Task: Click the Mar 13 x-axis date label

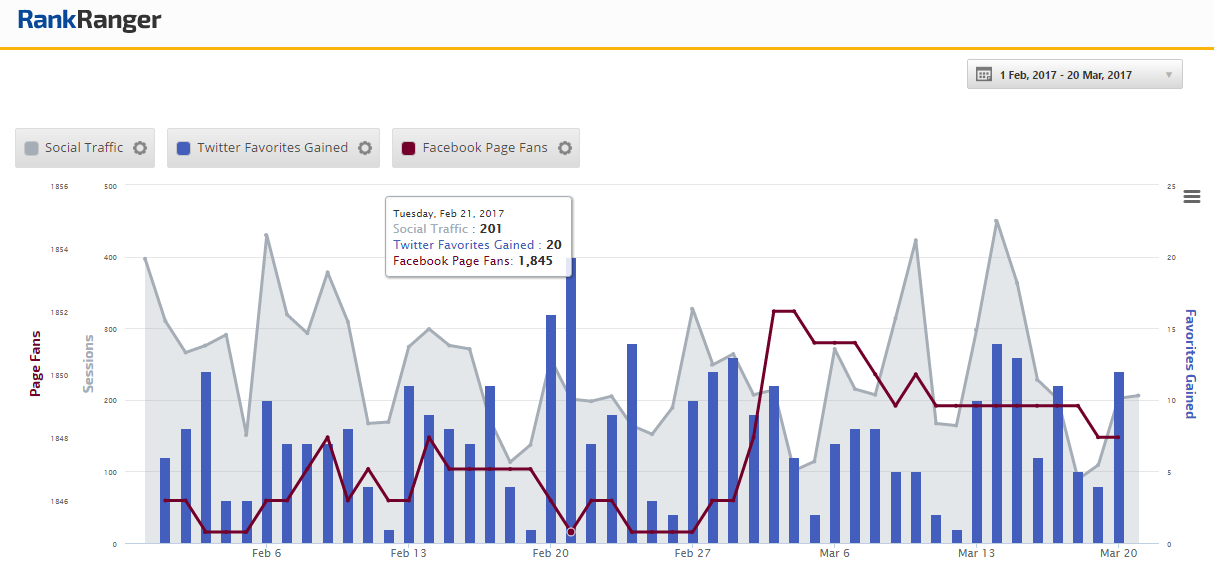Action: [976, 553]
